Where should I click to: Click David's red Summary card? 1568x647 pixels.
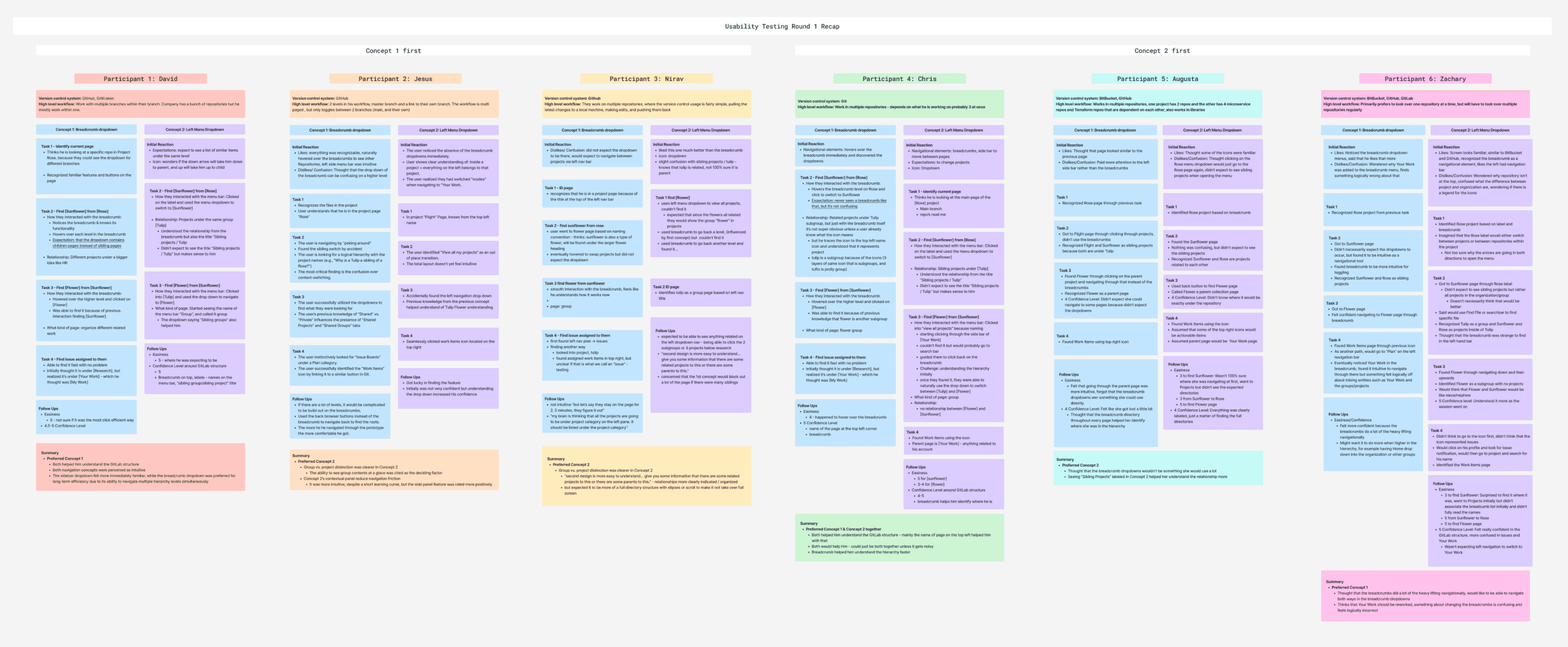pos(141,467)
